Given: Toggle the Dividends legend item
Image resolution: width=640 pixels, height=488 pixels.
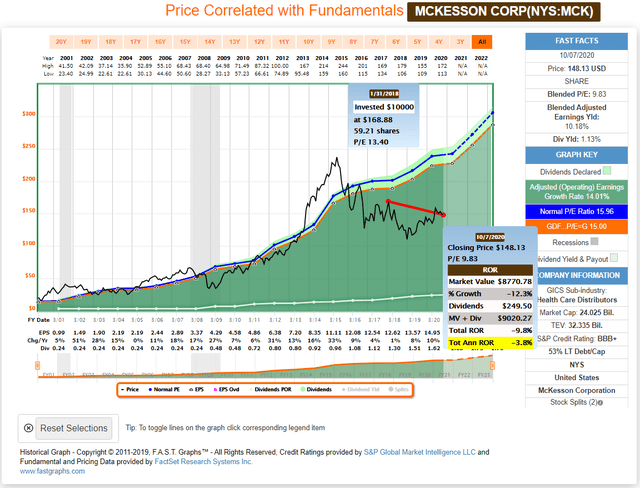Looking at the screenshot, I should pos(316,389).
